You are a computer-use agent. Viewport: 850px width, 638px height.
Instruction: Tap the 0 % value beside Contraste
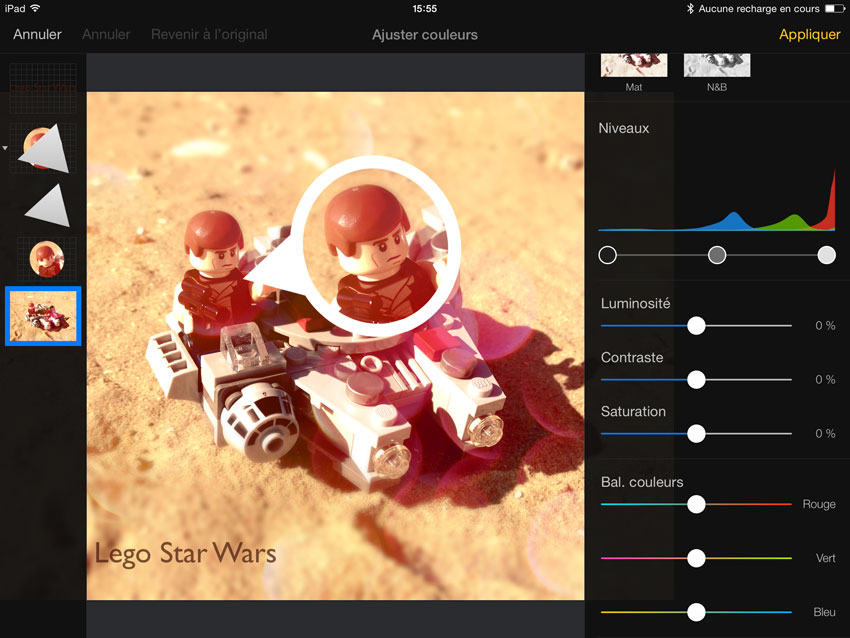(x=825, y=379)
